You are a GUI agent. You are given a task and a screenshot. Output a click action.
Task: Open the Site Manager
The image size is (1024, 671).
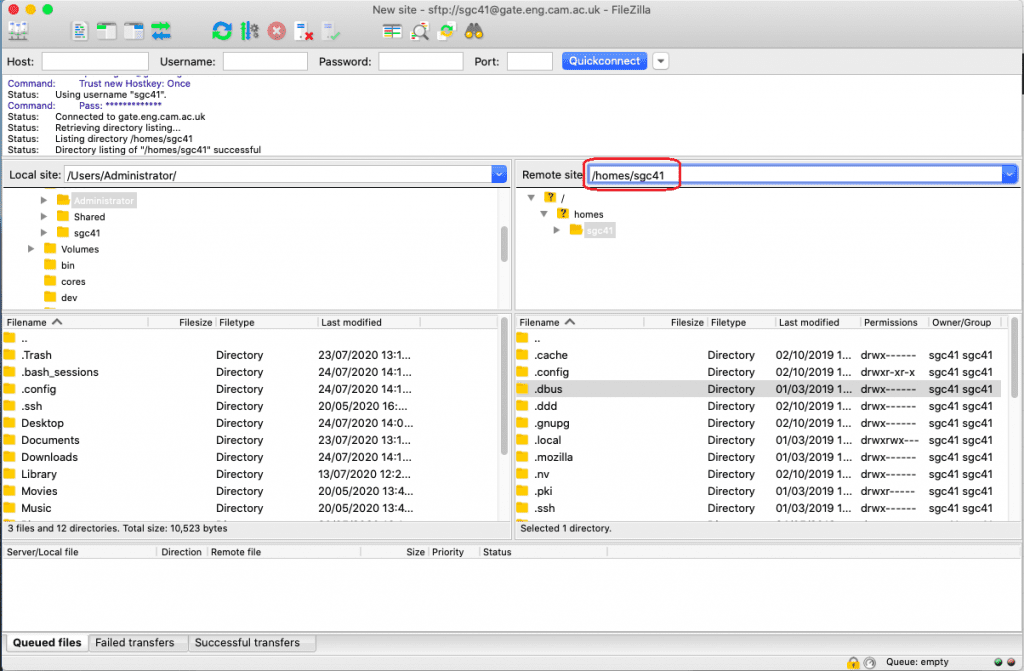tap(18, 30)
